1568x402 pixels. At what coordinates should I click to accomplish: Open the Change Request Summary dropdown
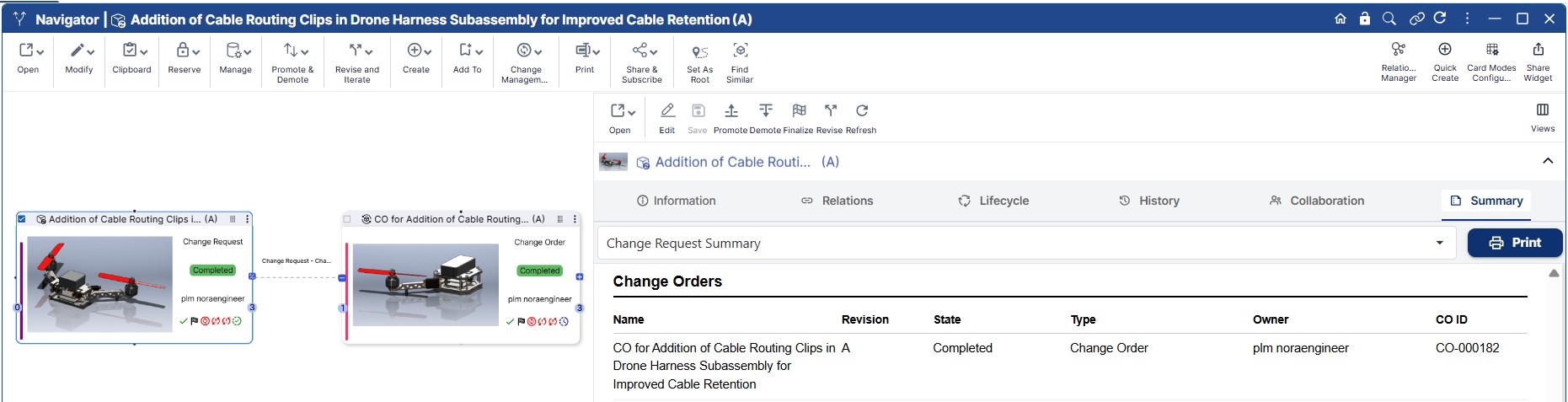coord(1439,243)
